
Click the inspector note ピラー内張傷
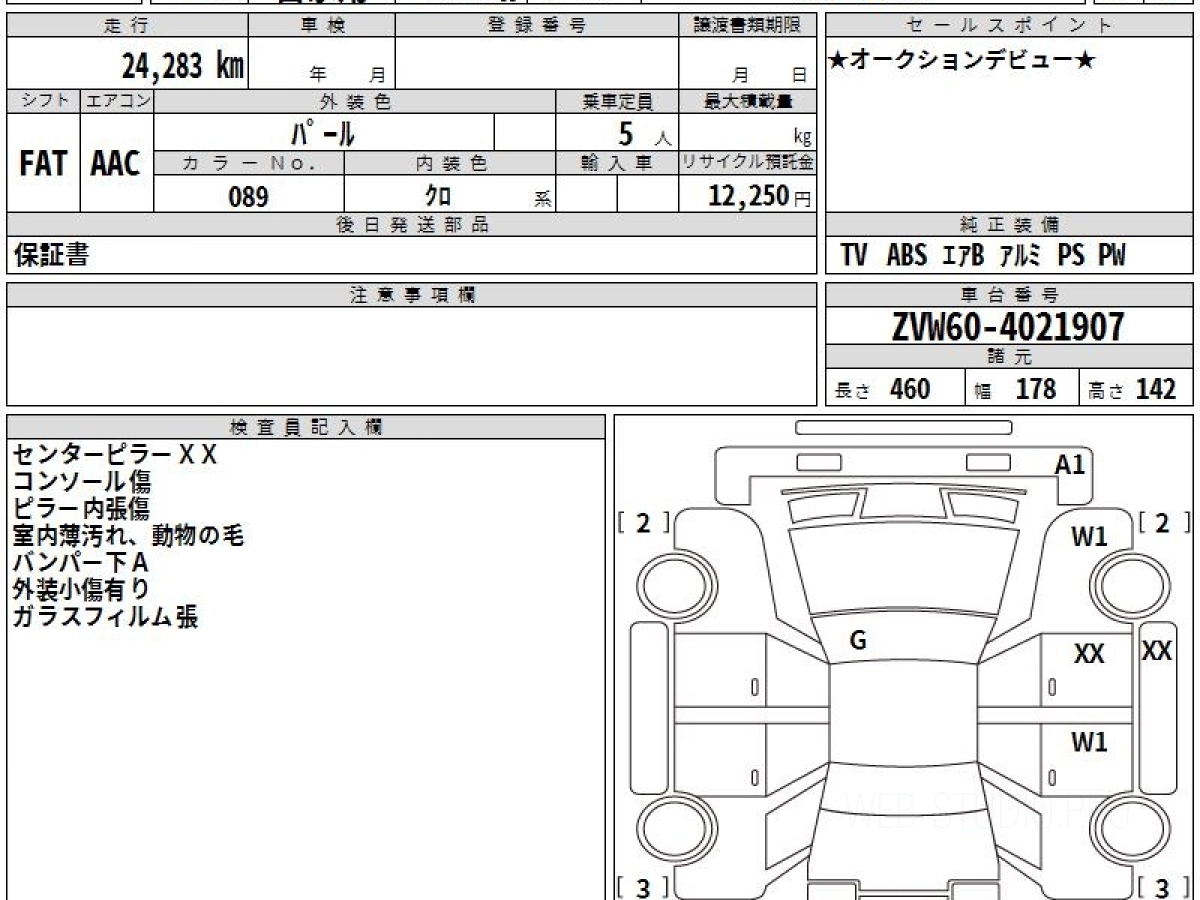[82, 509]
